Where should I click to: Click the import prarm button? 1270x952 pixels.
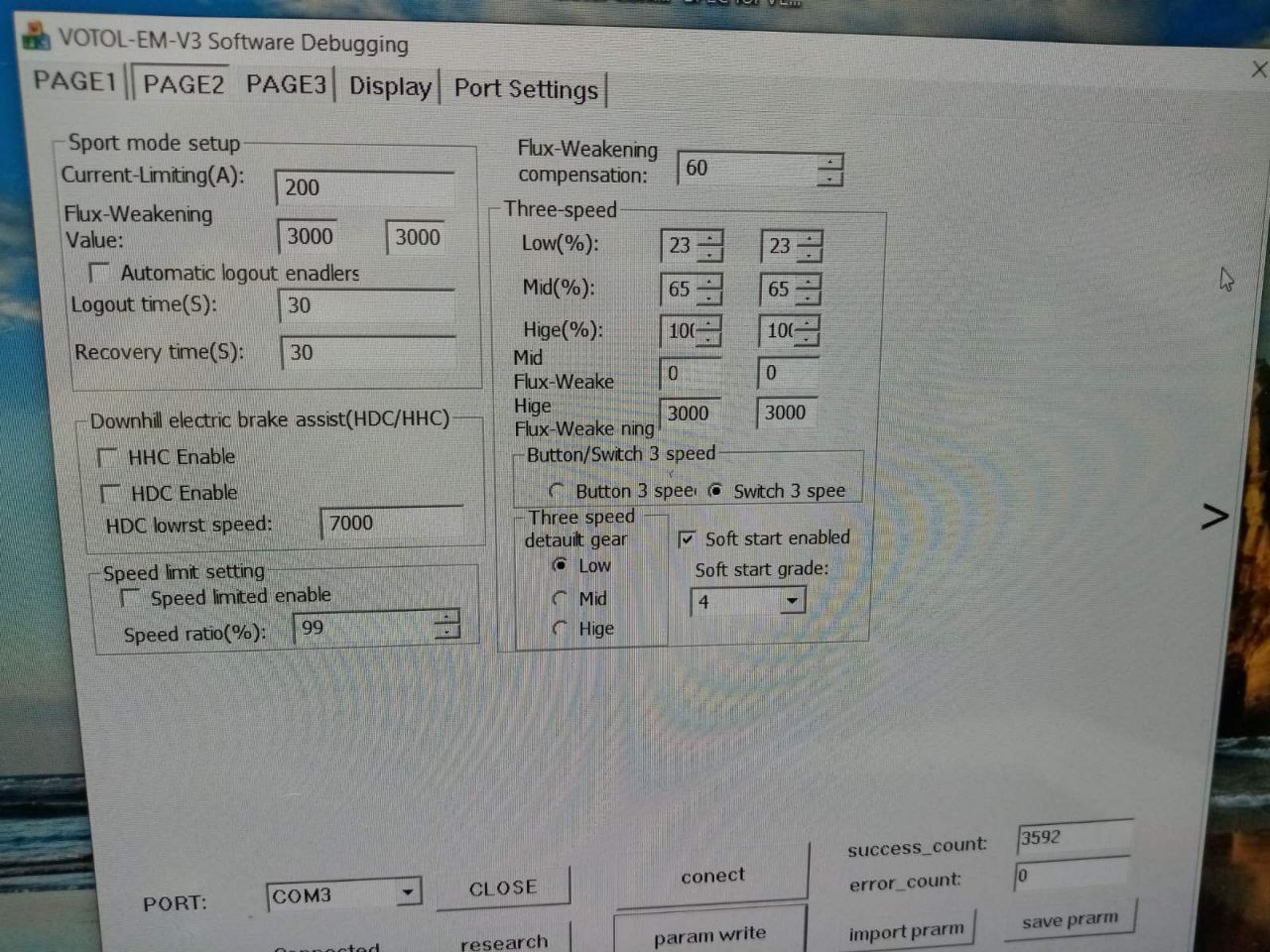point(906,931)
